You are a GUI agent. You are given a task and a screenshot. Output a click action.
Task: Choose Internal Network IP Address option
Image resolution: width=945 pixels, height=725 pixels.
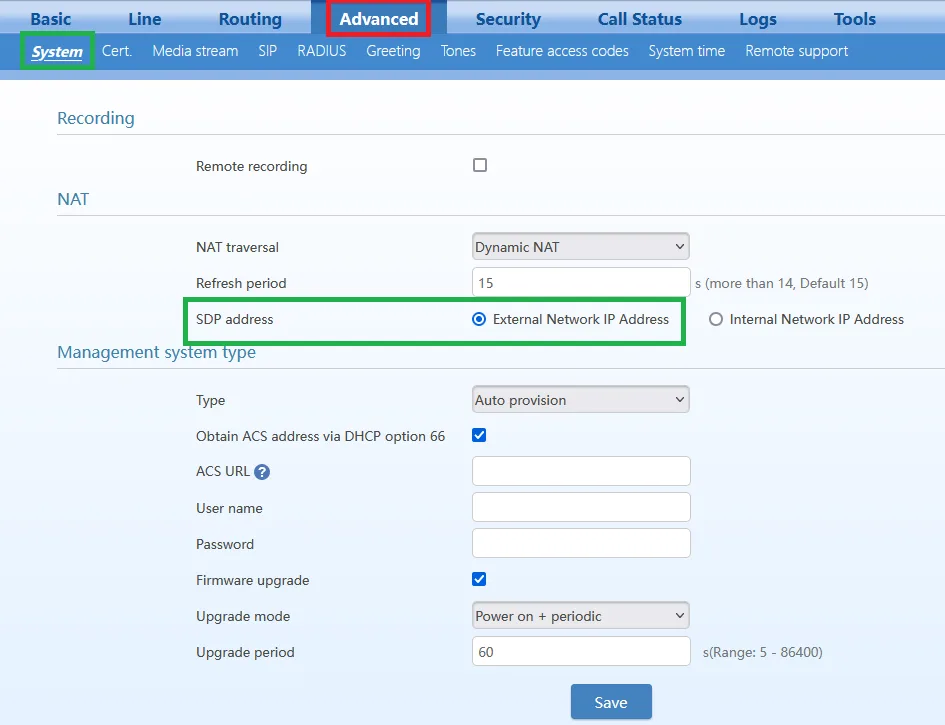pos(715,319)
